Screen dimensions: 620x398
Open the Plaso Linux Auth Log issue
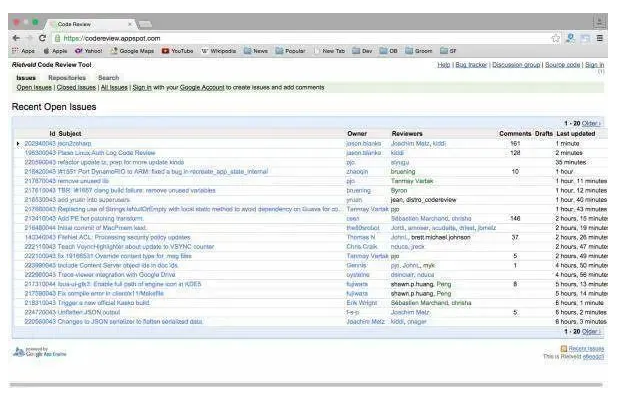tap(90, 153)
